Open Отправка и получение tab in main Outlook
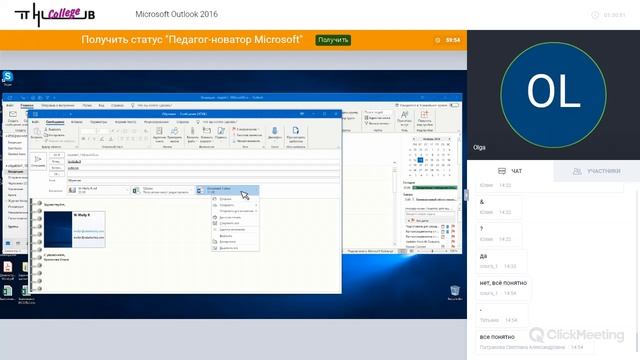 [59, 105]
